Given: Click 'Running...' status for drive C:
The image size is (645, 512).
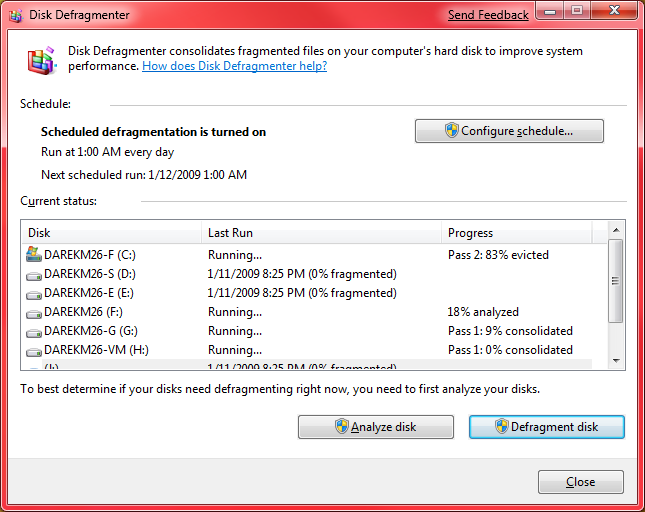Looking at the screenshot, I should click(x=235, y=255).
